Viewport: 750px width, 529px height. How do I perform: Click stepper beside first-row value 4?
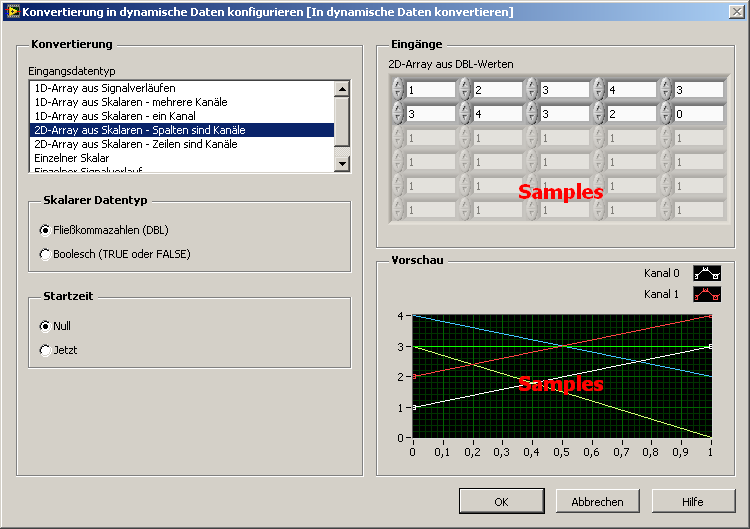tap(599, 89)
